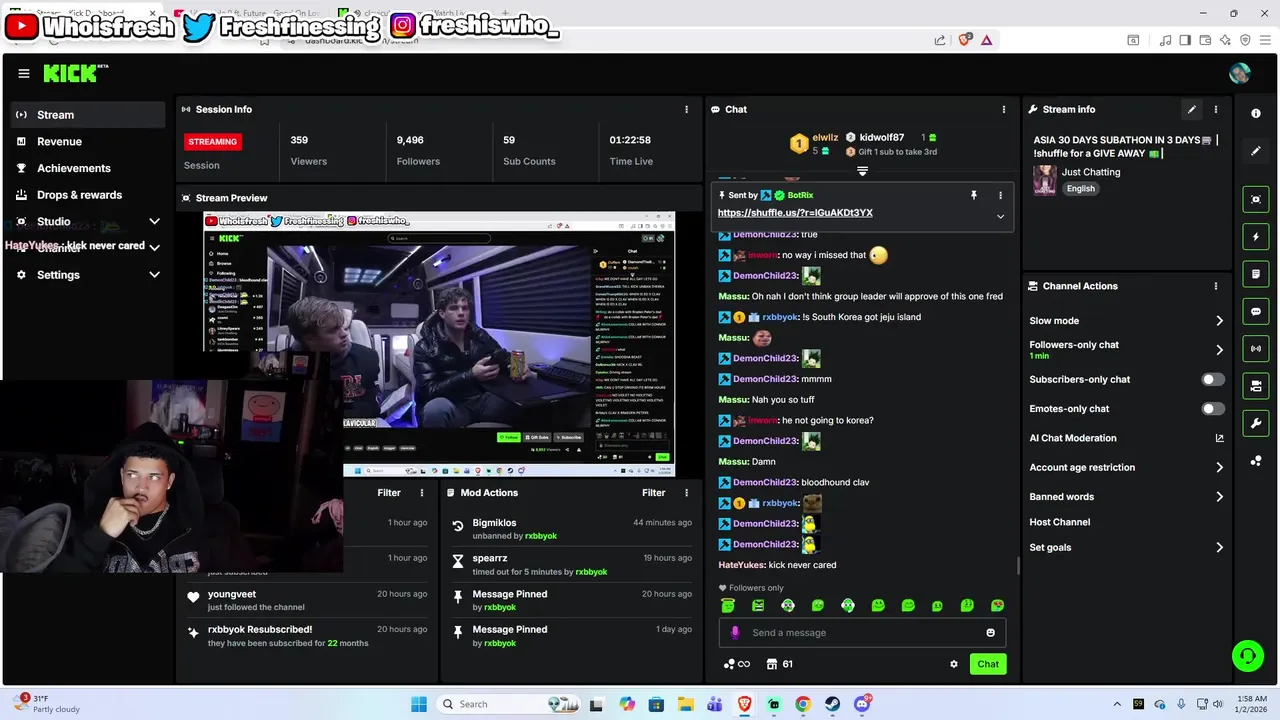The image size is (1280, 720).
Task: Open Banned words options arrow
Action: pos(1219,497)
